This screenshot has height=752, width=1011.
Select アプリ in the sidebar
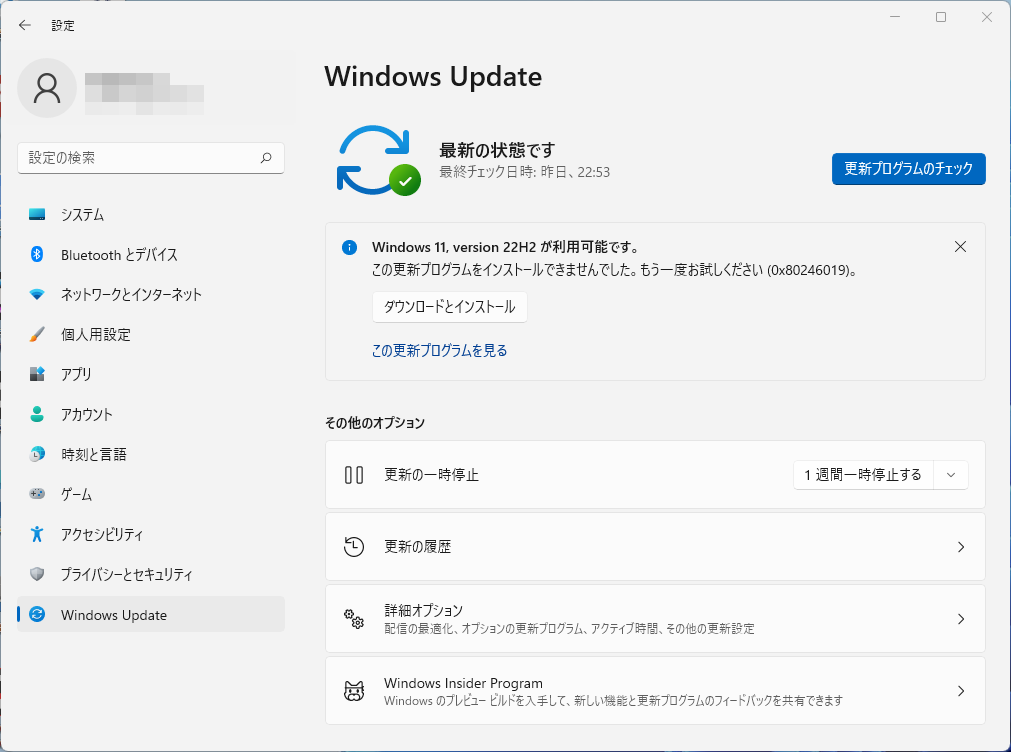(x=151, y=375)
